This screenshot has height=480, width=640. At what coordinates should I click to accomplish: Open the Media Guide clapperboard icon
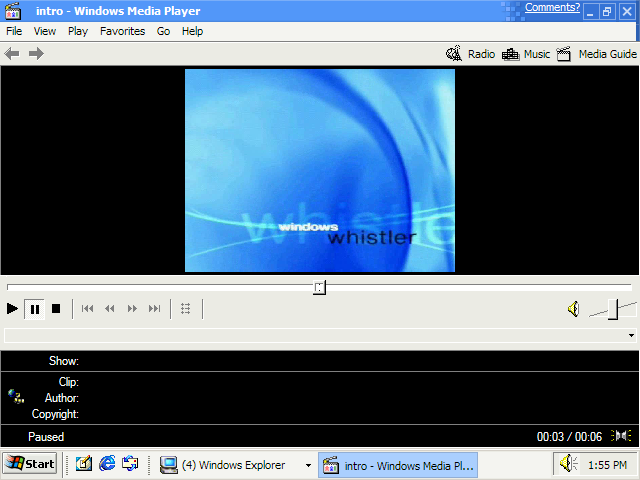click(564, 53)
